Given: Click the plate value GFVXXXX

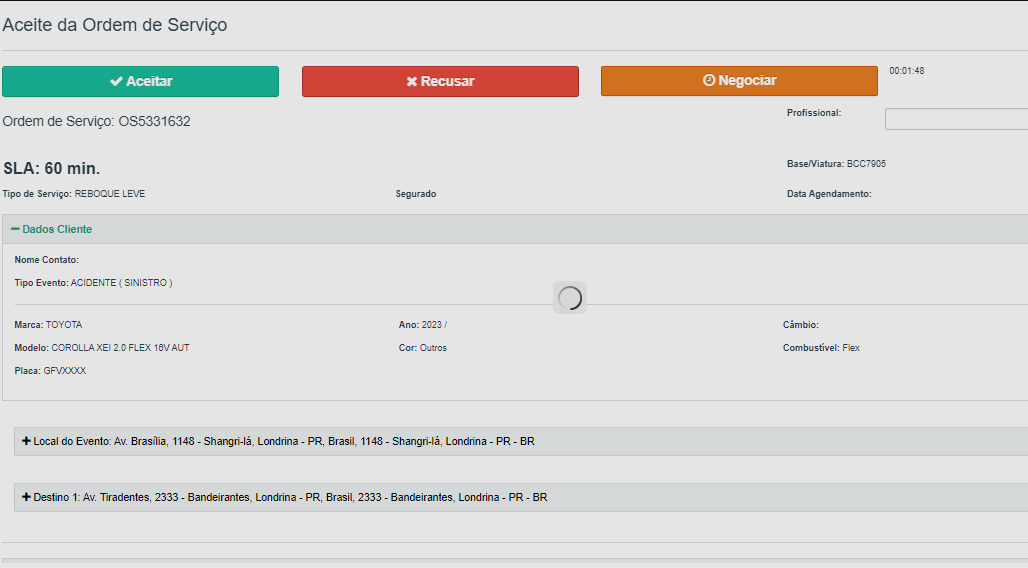Looking at the screenshot, I should (x=65, y=371).
